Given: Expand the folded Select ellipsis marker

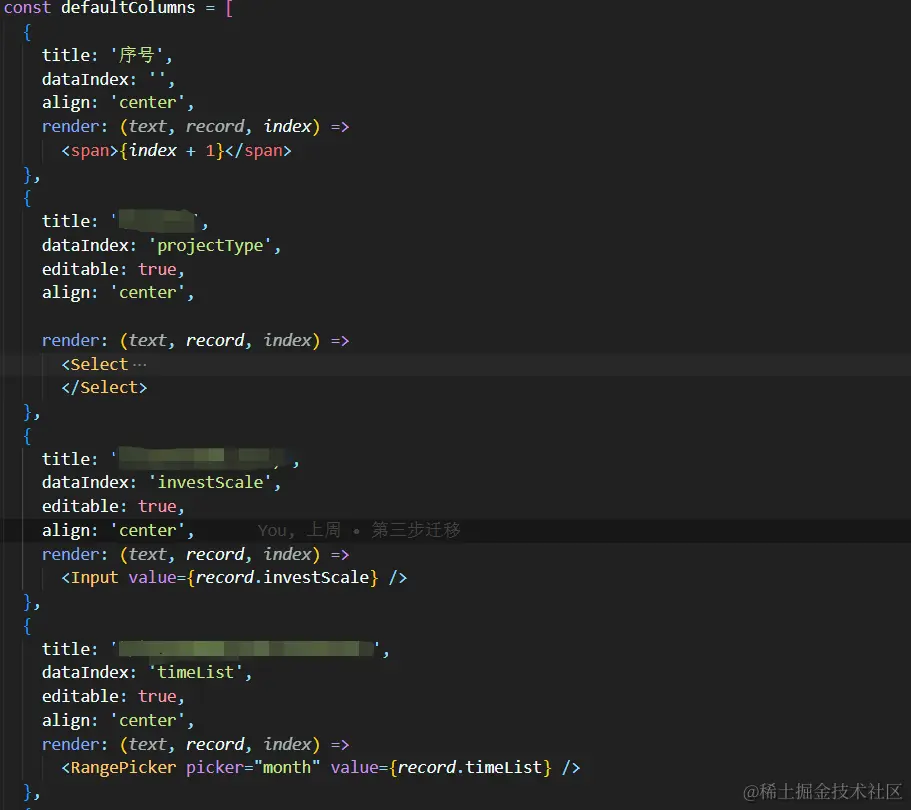Looking at the screenshot, I should 139,365.
